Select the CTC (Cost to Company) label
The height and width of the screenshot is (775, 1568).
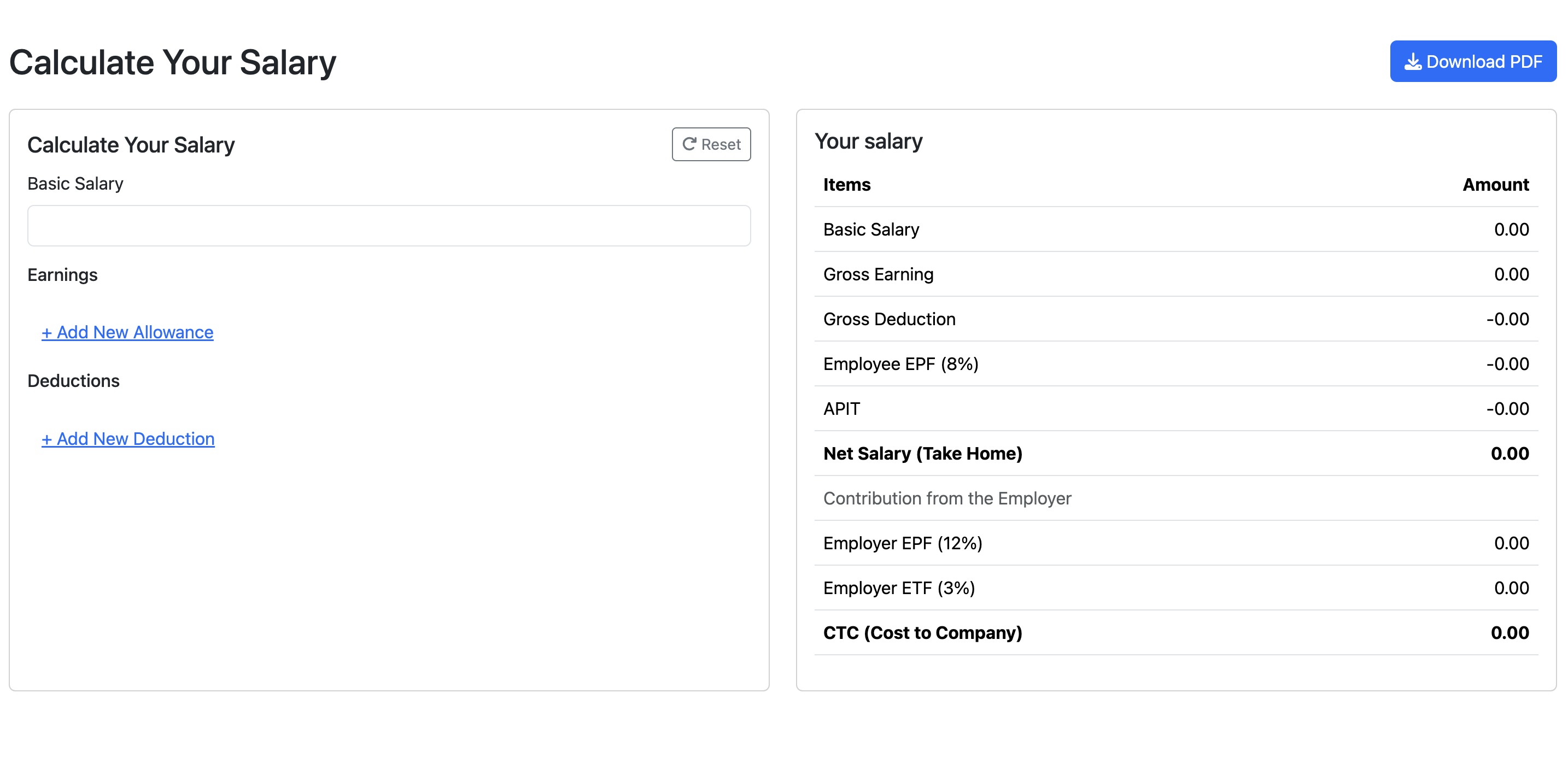(x=922, y=633)
